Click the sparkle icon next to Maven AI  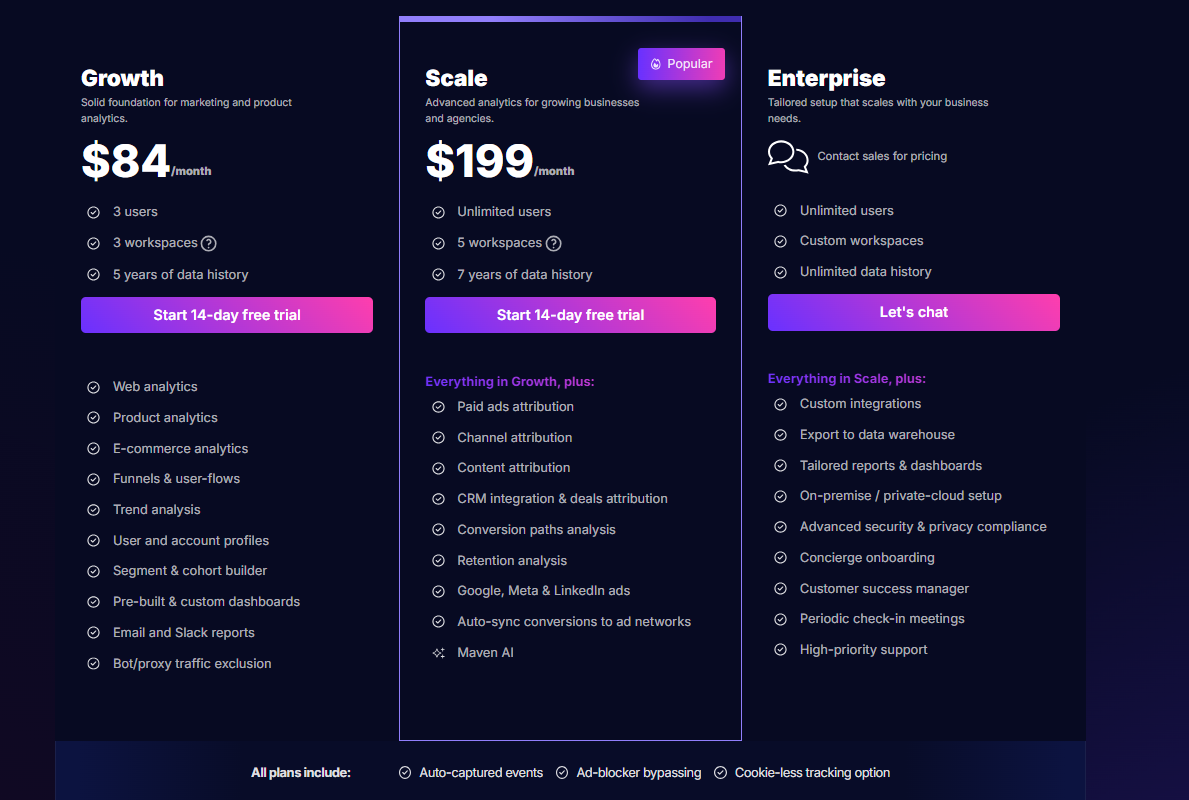438,652
